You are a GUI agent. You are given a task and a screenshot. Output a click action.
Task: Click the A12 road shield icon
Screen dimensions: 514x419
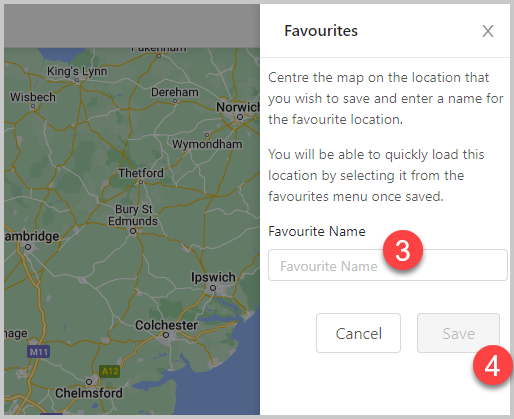[x=110, y=371]
